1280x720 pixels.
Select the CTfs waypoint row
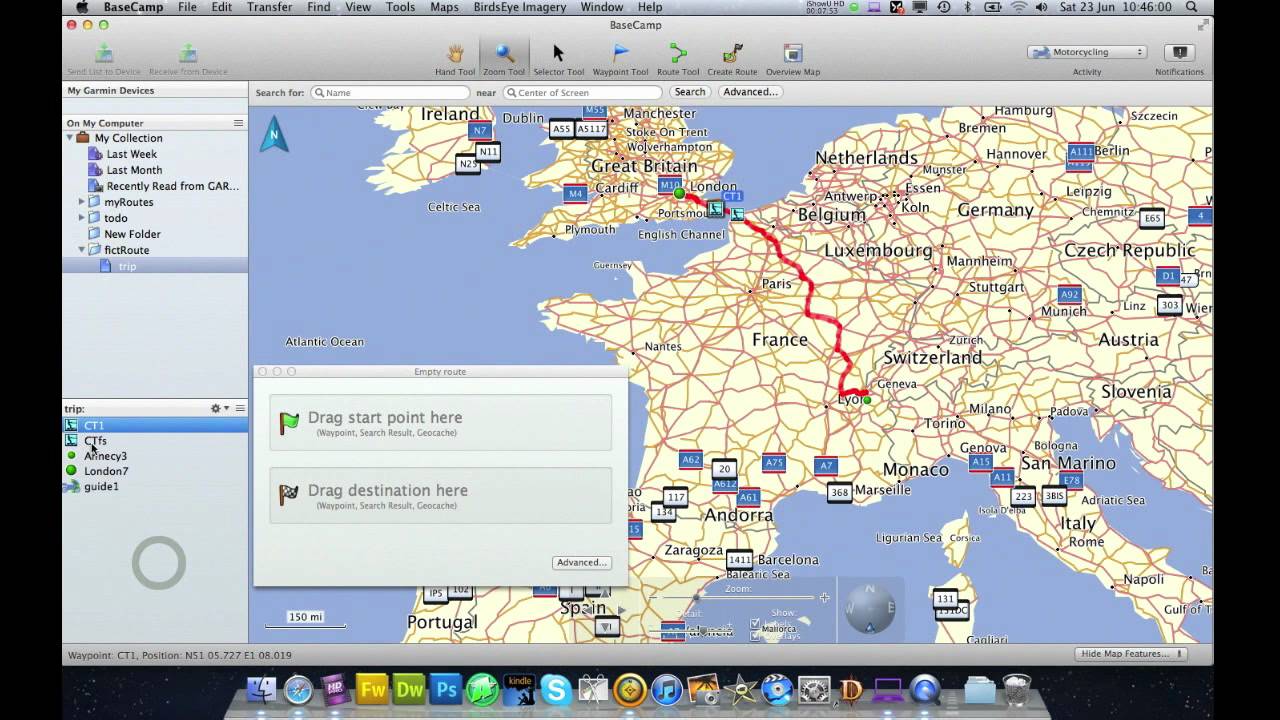click(x=155, y=440)
